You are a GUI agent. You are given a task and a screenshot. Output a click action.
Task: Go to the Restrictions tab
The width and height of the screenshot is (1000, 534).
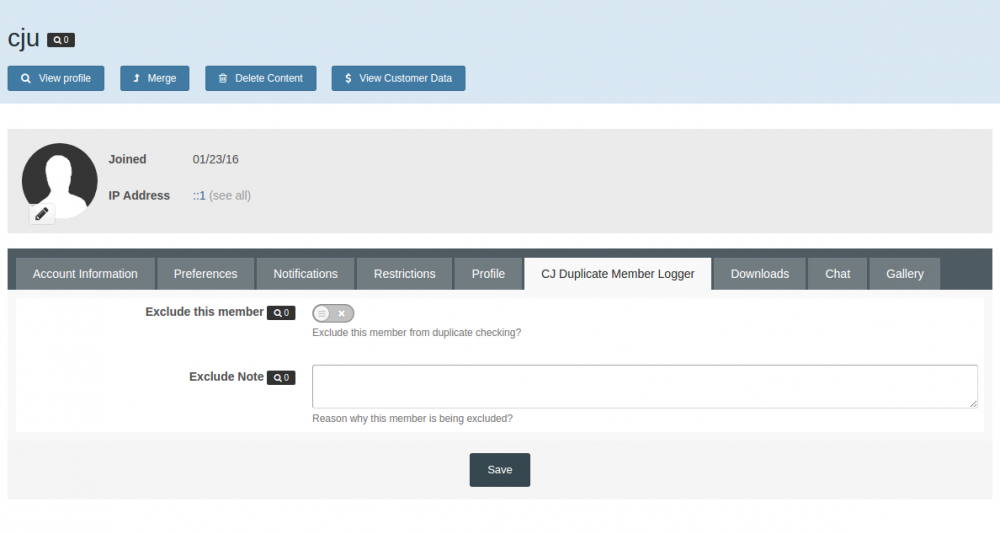point(404,274)
